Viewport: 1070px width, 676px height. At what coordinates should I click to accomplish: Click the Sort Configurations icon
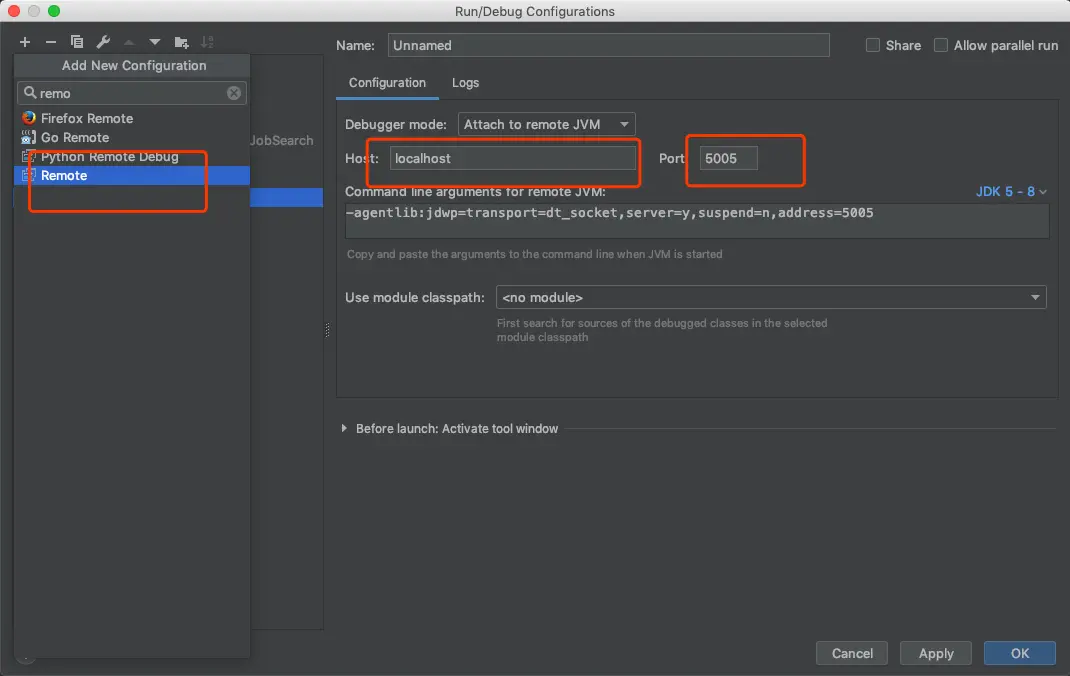click(x=207, y=42)
